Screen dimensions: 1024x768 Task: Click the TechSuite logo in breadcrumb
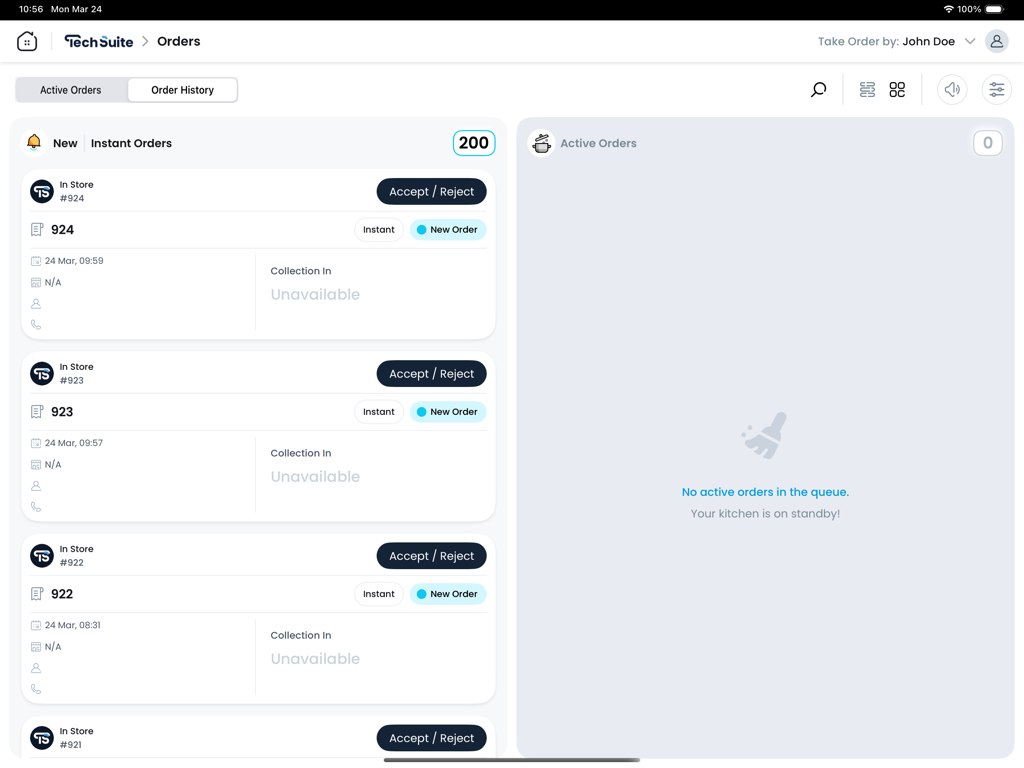[98, 41]
